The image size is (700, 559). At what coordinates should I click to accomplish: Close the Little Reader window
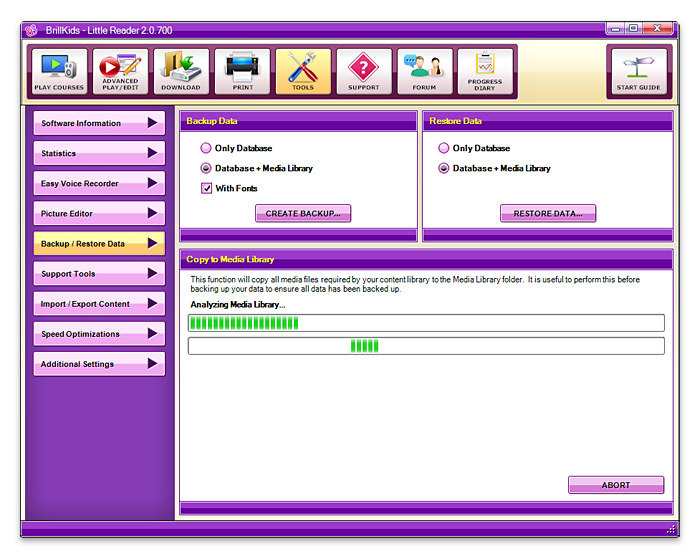pyautogui.click(x=657, y=29)
